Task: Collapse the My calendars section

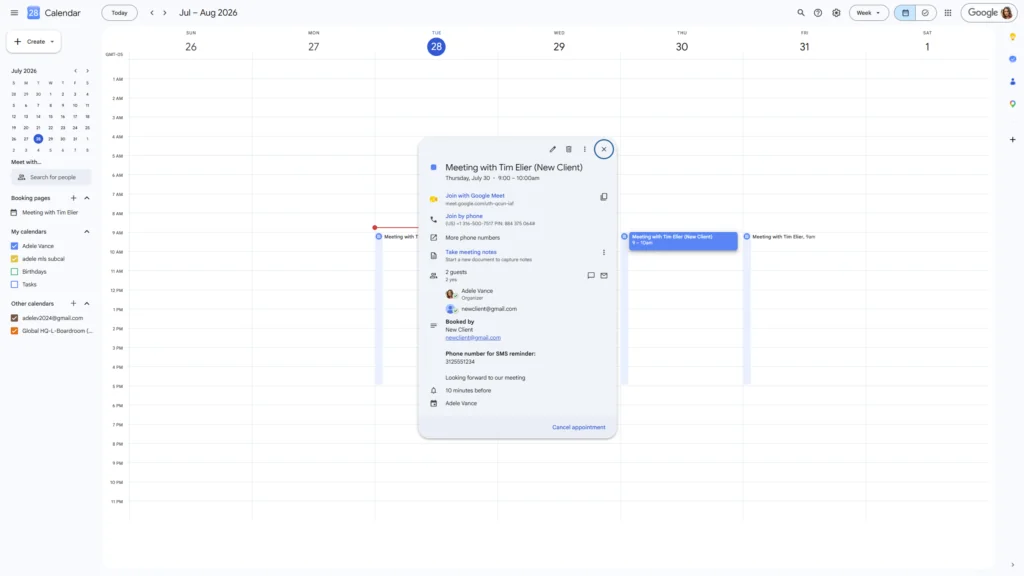Action: 87,232
